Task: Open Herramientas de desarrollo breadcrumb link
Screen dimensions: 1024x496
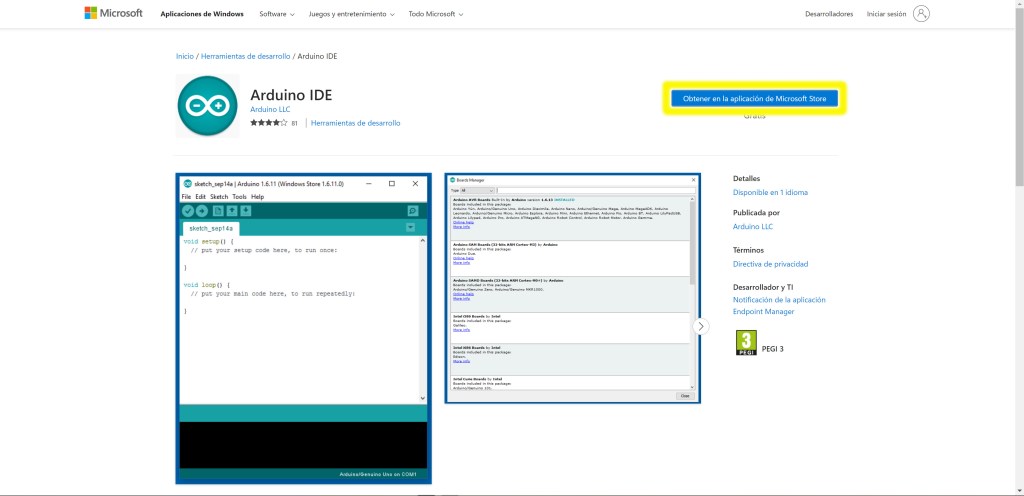Action: (x=245, y=56)
